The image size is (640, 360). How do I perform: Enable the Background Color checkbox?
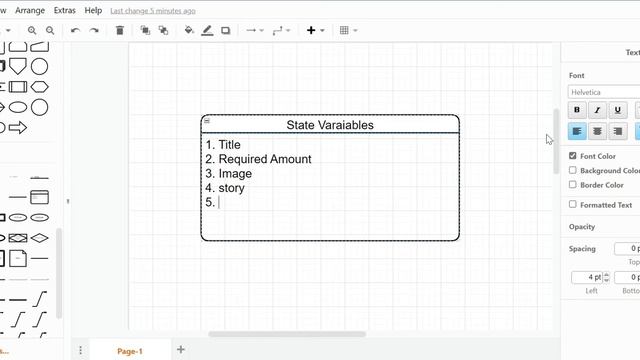[573, 170]
